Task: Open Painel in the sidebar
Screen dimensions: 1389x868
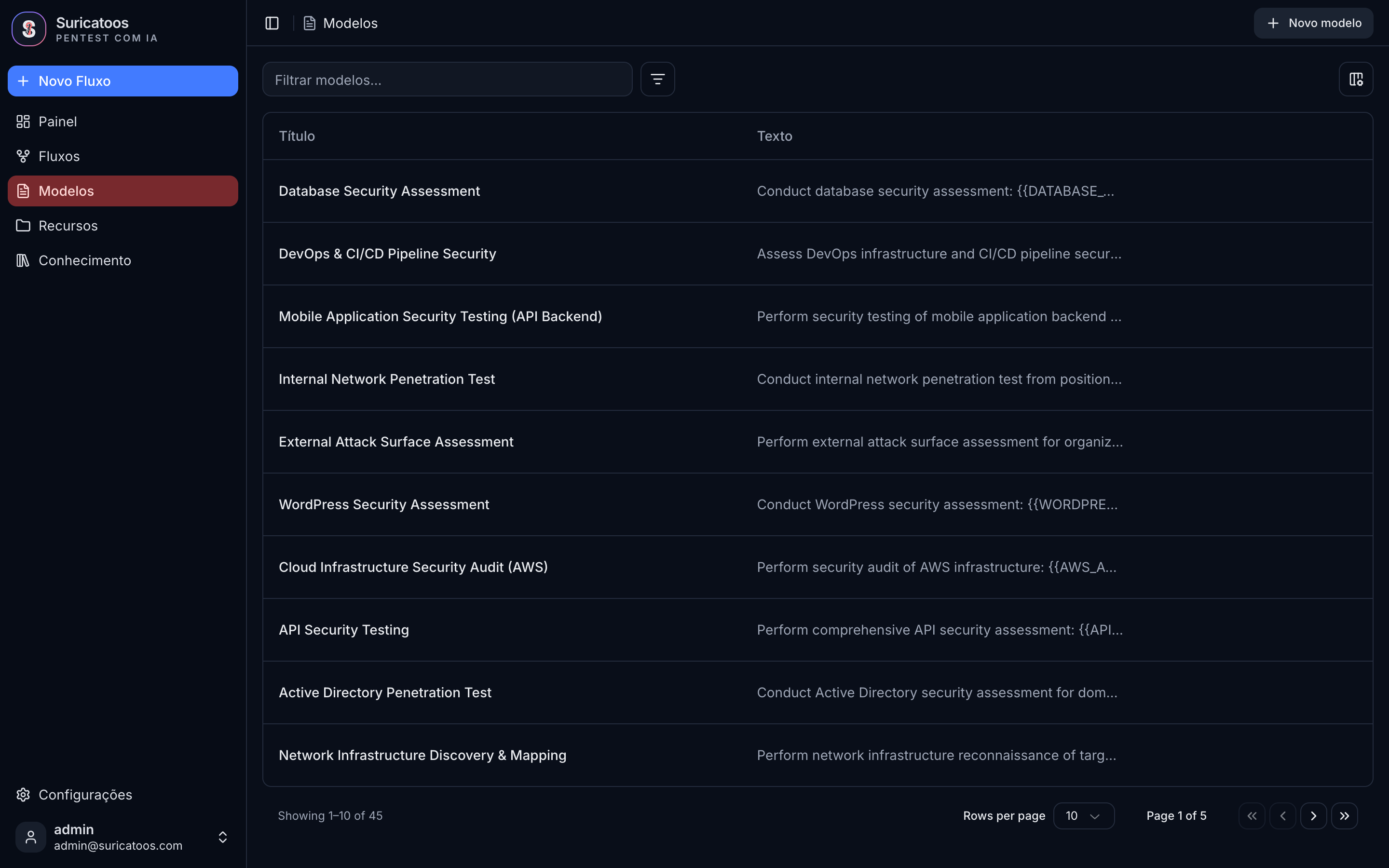Action: click(x=123, y=122)
